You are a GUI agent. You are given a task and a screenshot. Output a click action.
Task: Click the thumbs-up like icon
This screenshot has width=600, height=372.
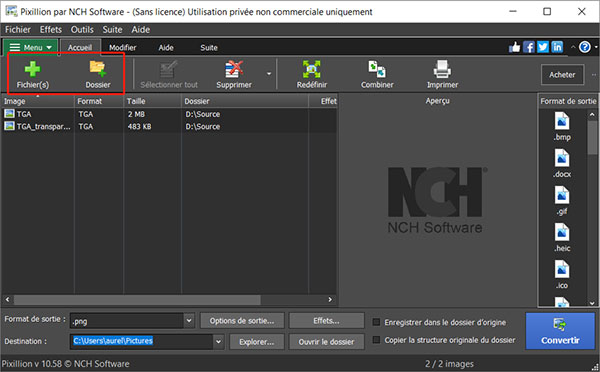point(515,47)
